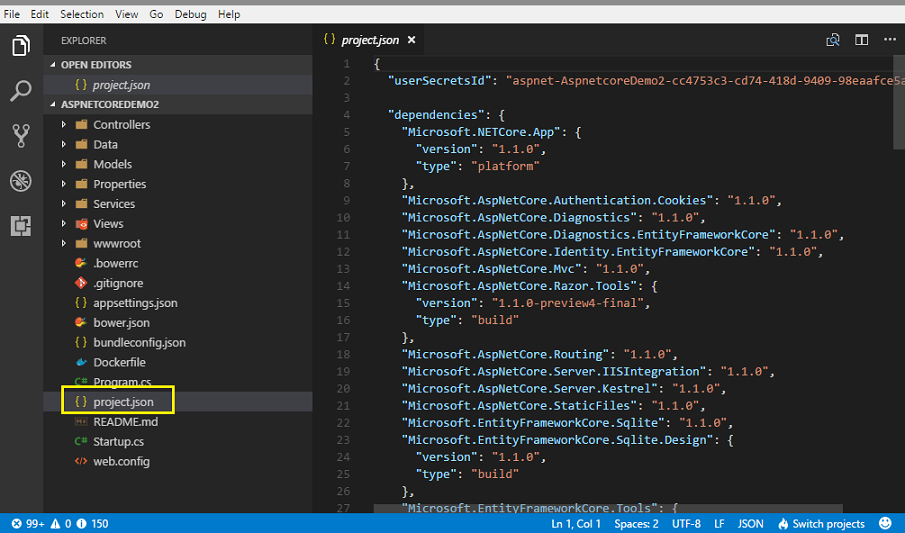Open the Help menu
The image size is (905, 533).
tap(229, 14)
